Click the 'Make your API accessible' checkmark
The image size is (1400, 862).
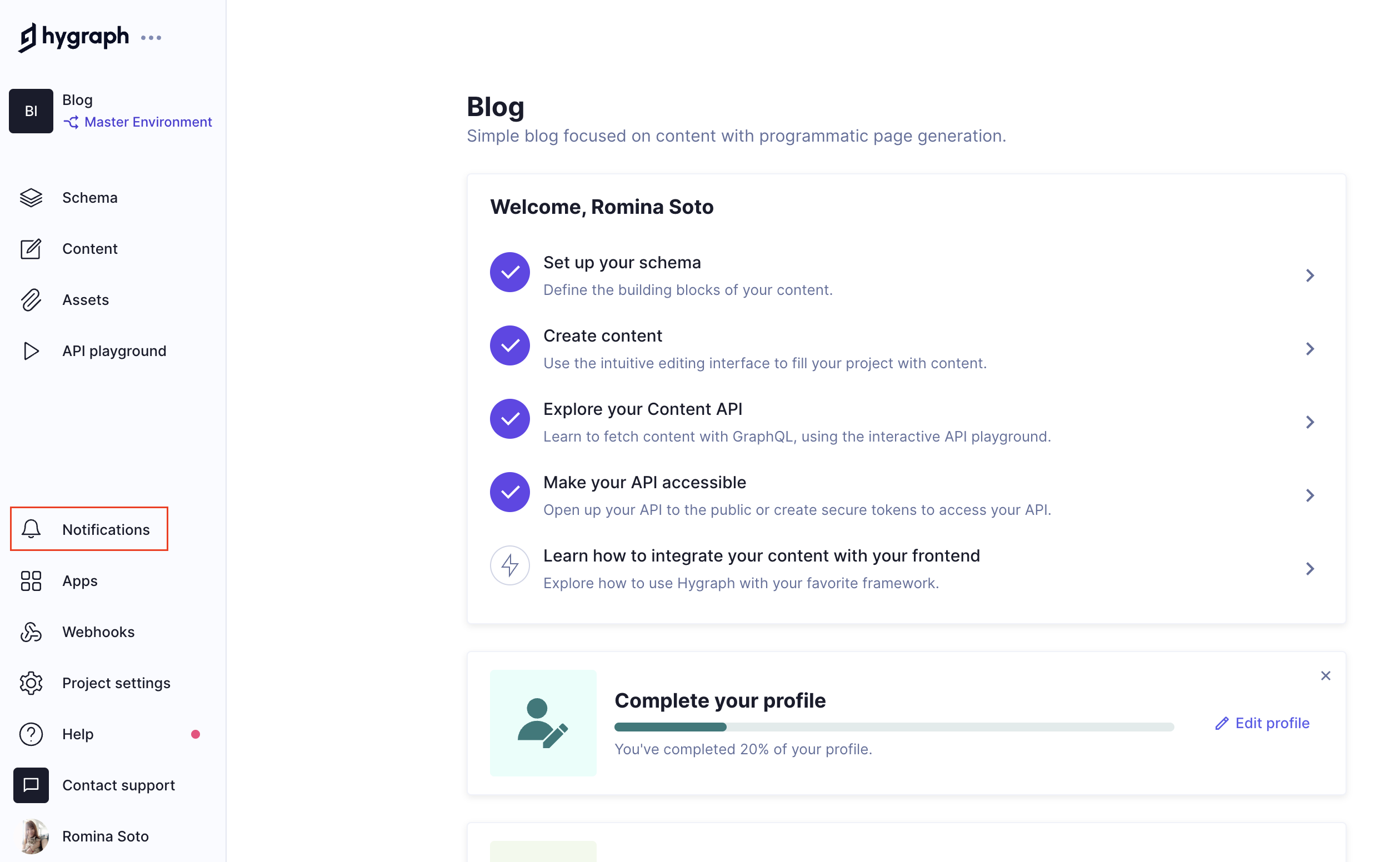[510, 493]
